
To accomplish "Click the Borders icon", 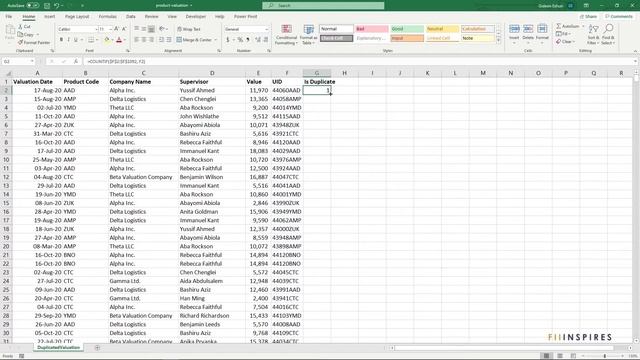I will pyautogui.click(x=91, y=40).
